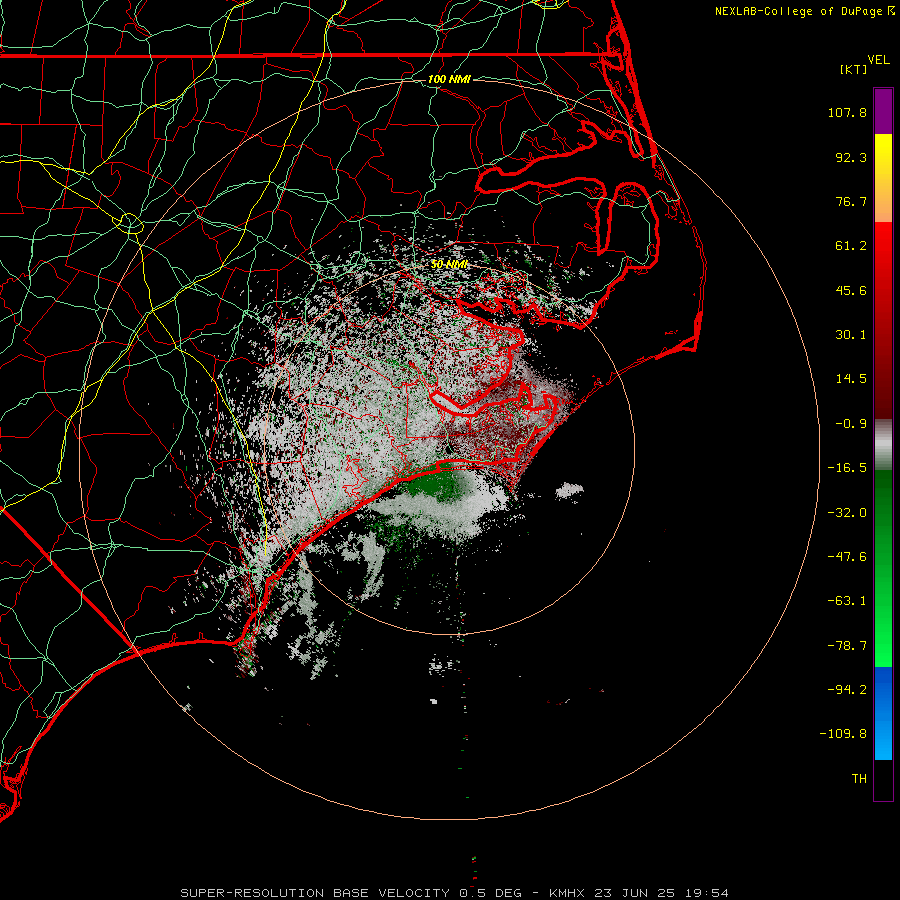Select the 14.5 scale label
Viewport: 900px width, 900px height.
[851, 379]
